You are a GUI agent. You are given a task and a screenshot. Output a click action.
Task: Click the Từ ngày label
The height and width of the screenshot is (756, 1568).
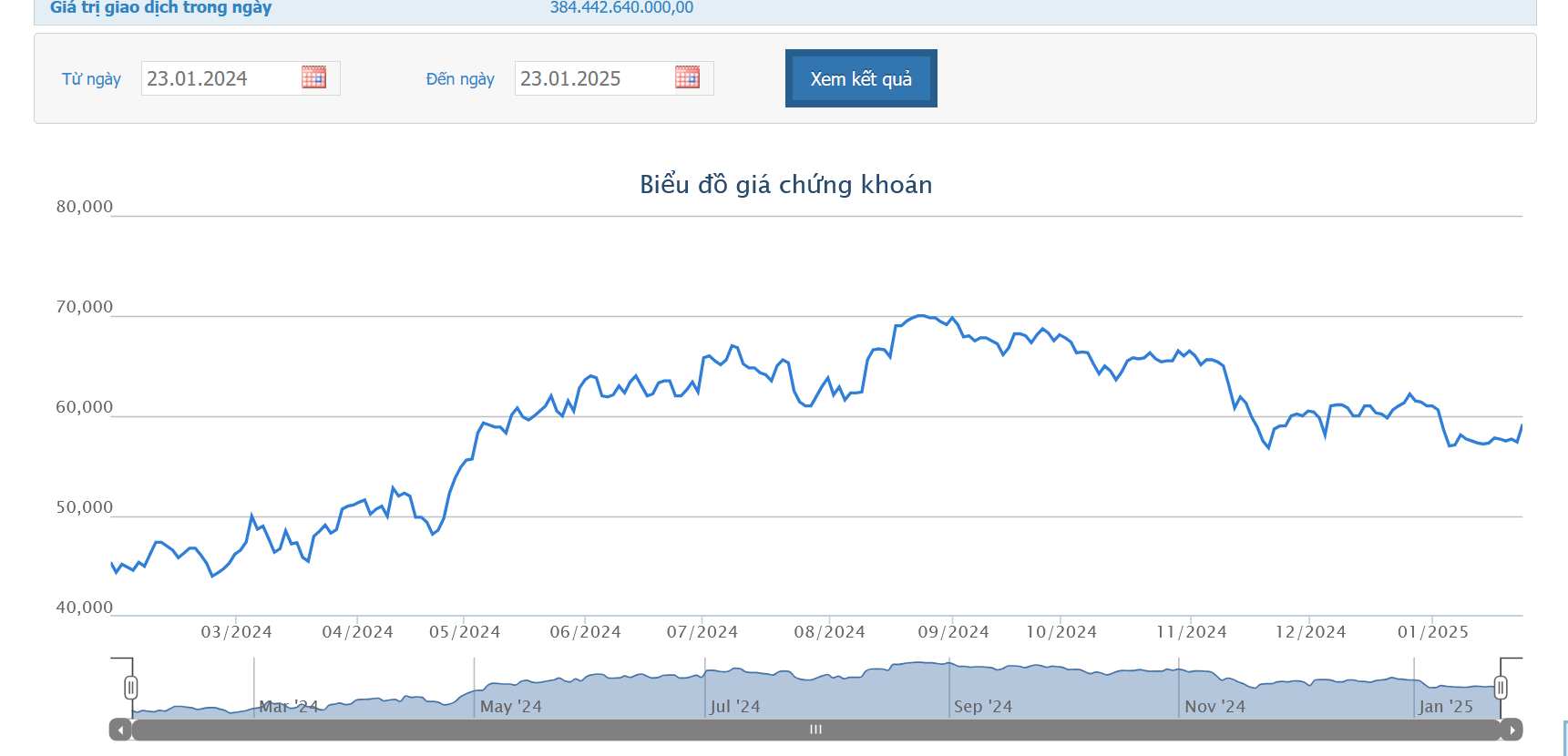(x=91, y=79)
